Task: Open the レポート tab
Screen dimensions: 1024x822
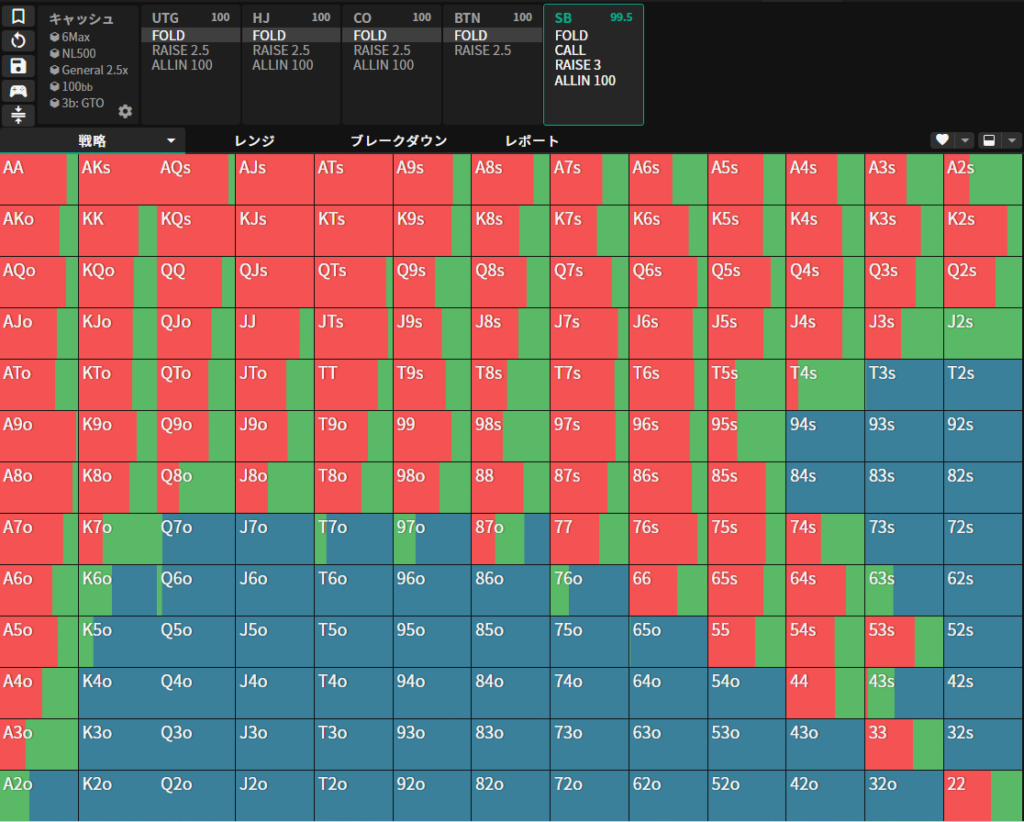Action: [532, 141]
